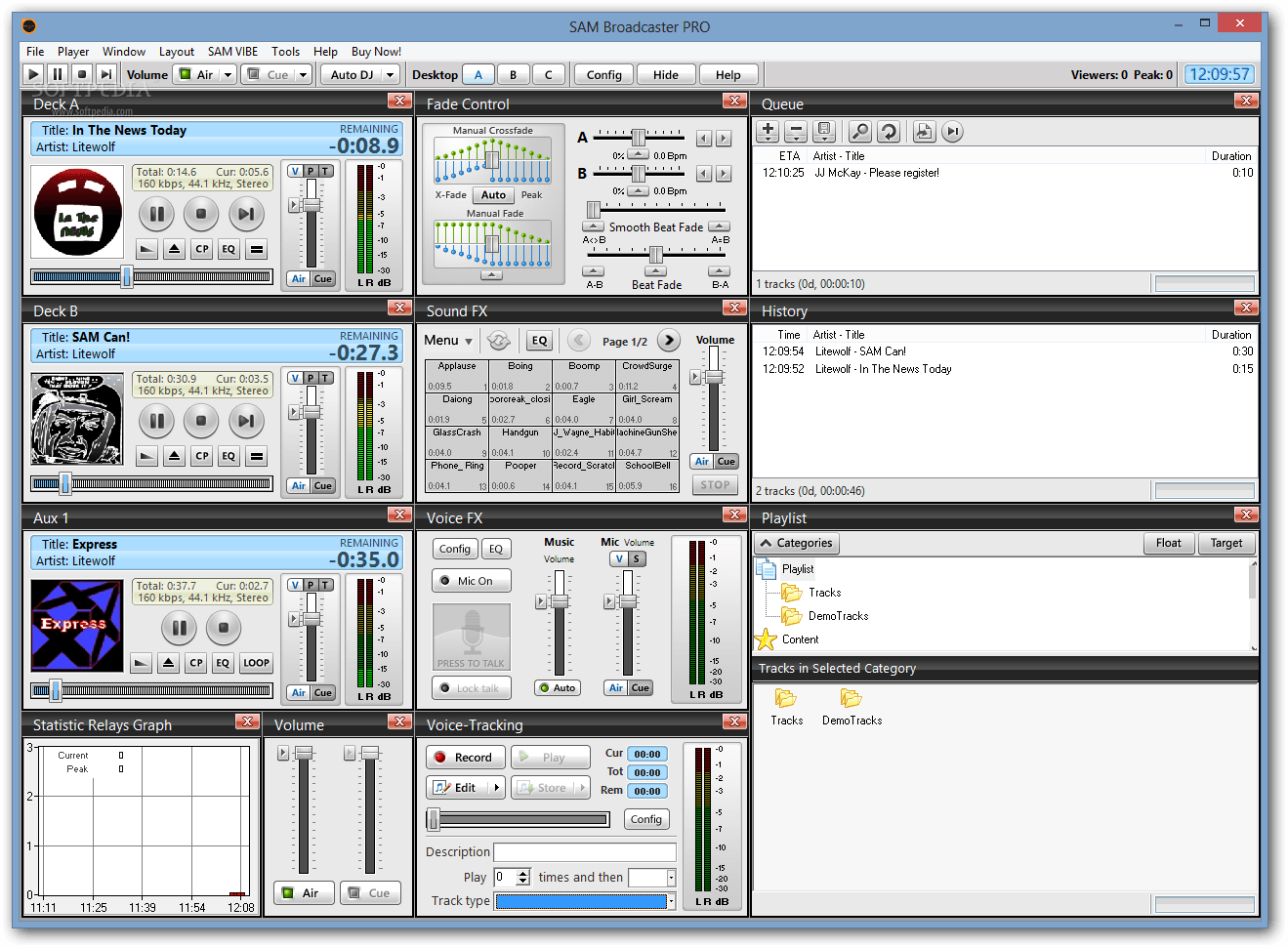The width and height of the screenshot is (1288, 948).
Task: Switch to Desktop B
Action: (x=513, y=74)
